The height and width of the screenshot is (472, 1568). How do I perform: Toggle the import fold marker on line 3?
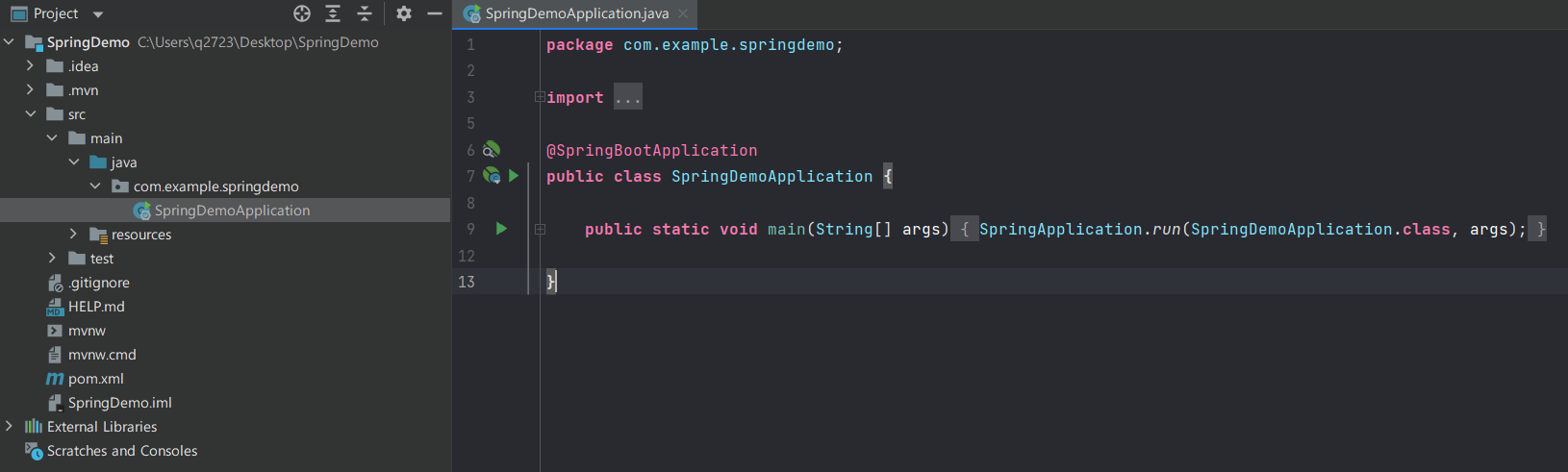point(540,97)
